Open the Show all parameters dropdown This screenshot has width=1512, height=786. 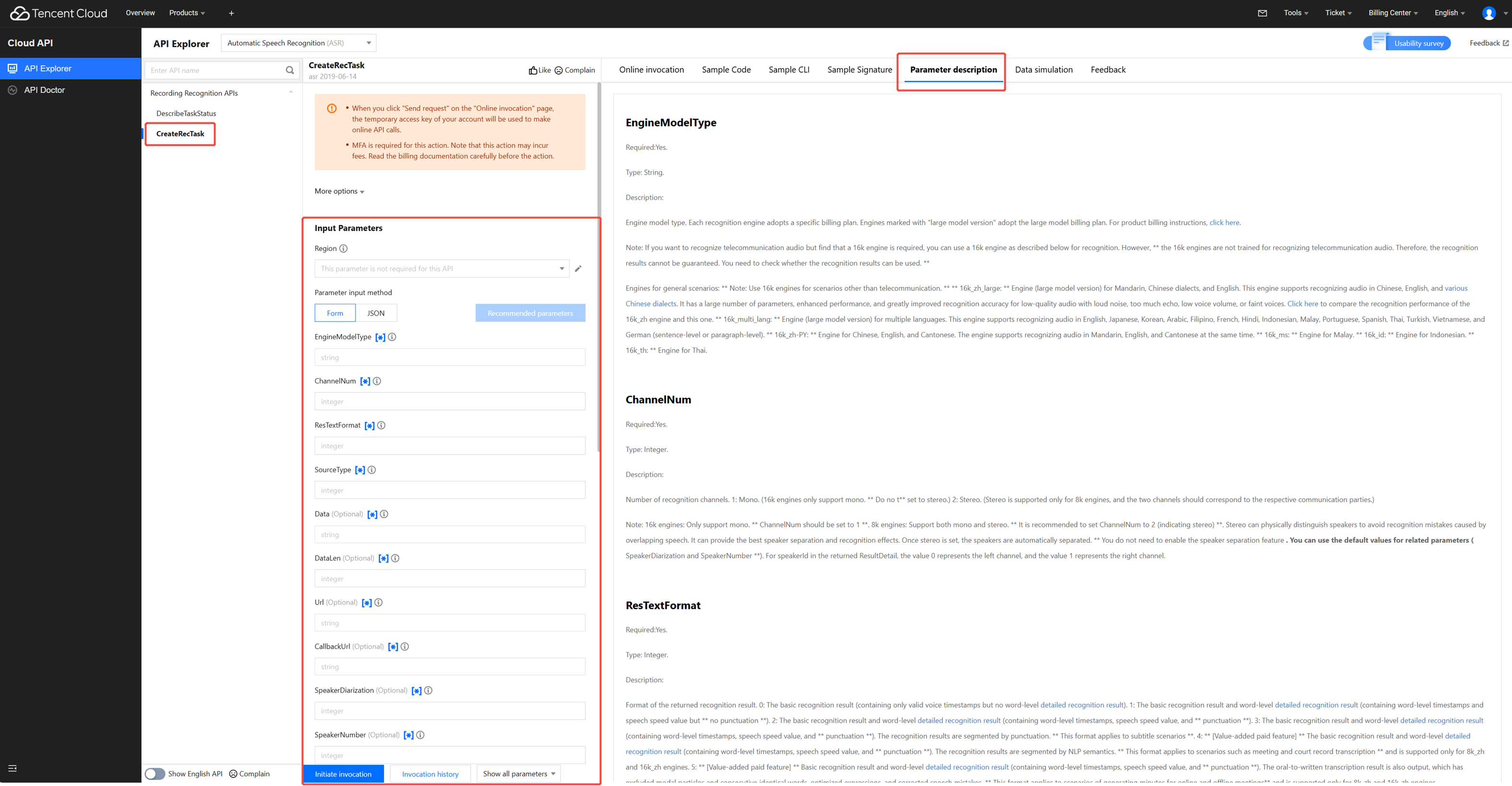click(518, 774)
